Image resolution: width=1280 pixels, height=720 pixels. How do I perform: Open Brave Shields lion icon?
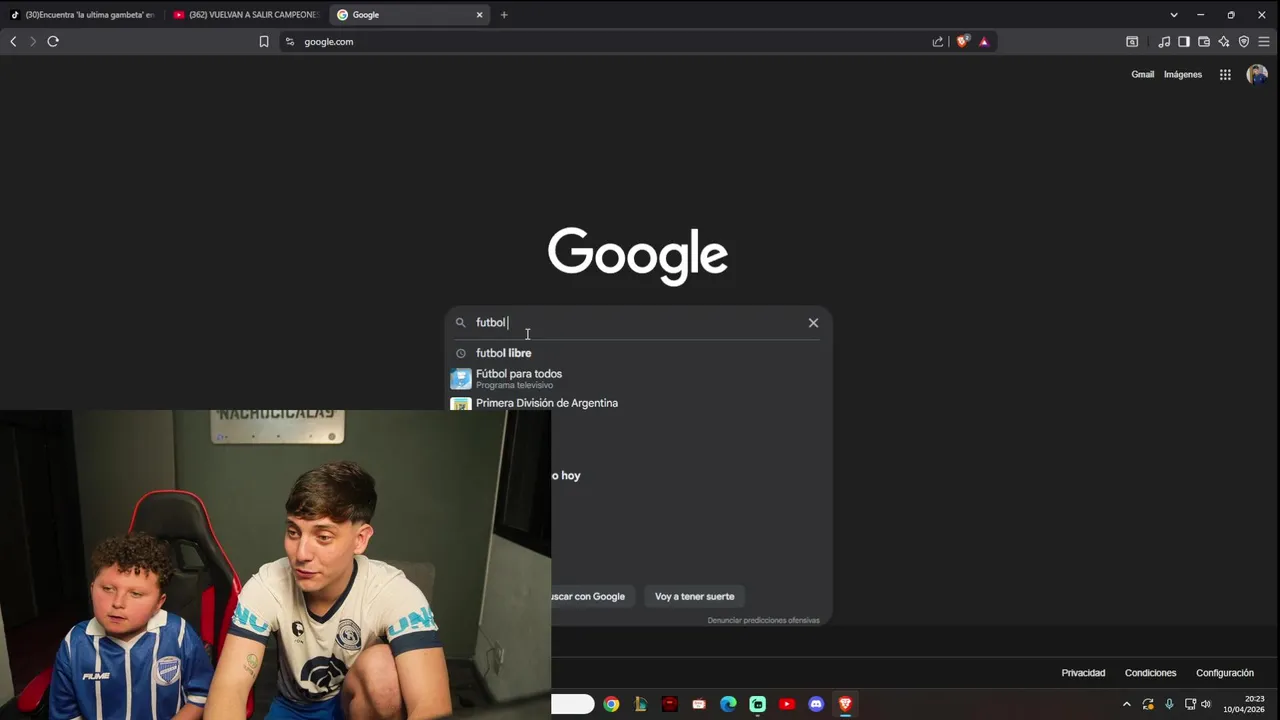click(963, 42)
